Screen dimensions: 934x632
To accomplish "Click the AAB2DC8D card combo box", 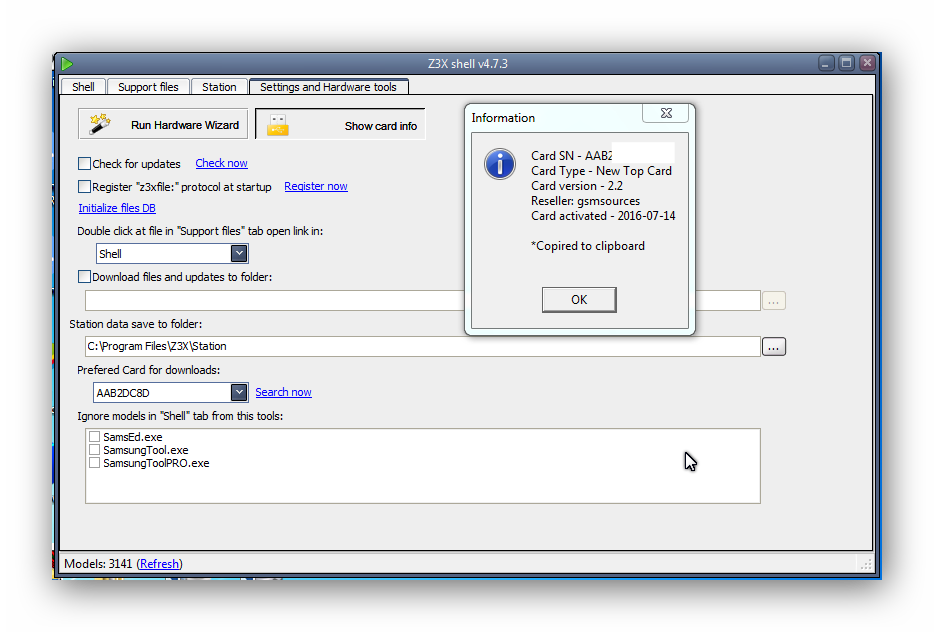I will [x=171, y=393].
